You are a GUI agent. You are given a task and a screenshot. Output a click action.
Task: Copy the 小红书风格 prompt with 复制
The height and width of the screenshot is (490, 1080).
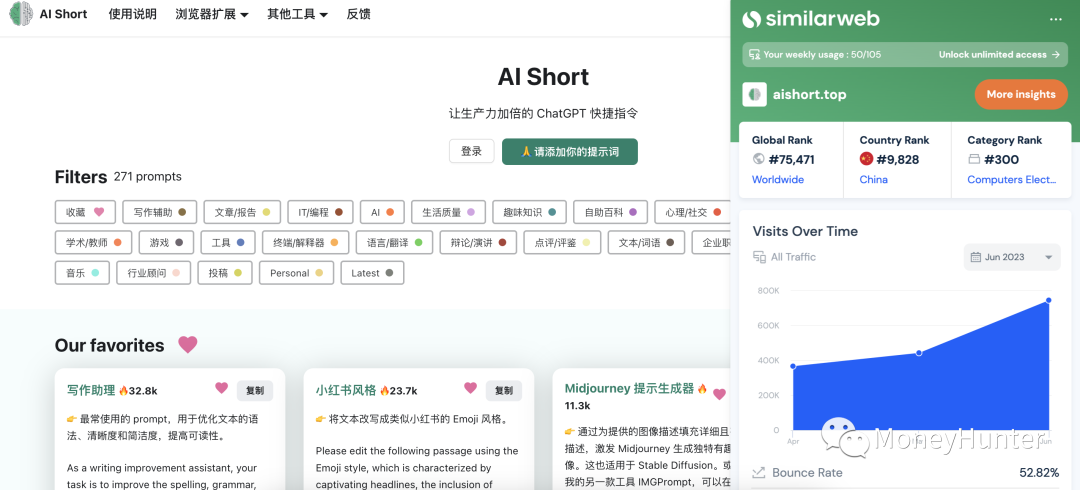click(x=503, y=390)
